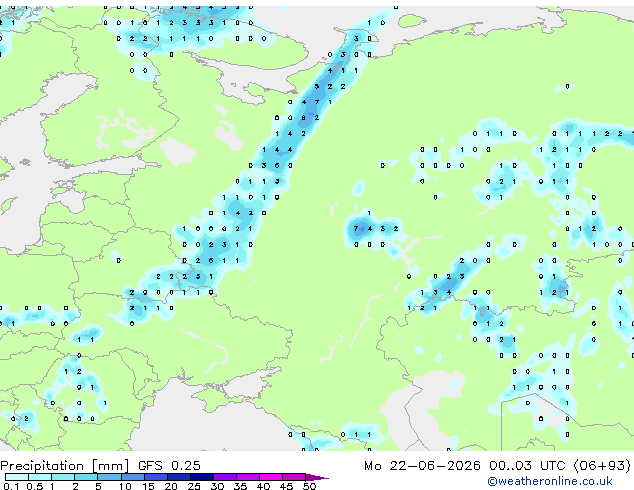The height and width of the screenshot is (490, 634).
Task: Click the "50" legend scale label
Action: pyautogui.click(x=310, y=486)
